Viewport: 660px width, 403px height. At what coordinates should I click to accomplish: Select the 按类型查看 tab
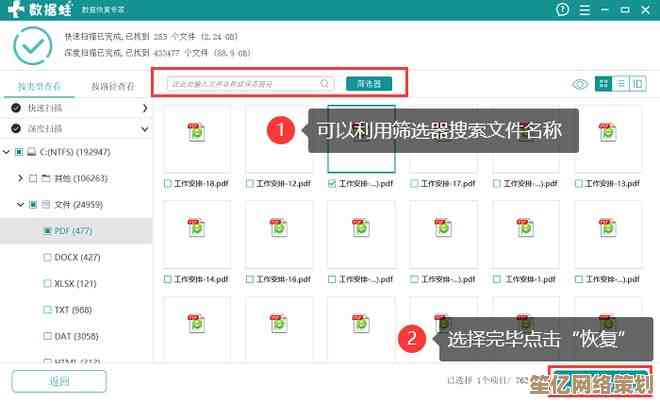coord(36,86)
